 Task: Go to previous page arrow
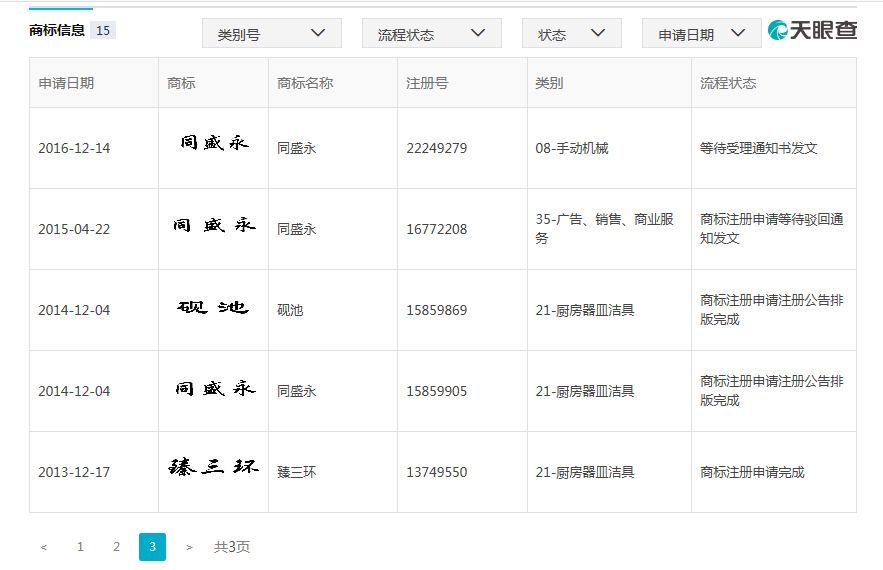[43, 547]
